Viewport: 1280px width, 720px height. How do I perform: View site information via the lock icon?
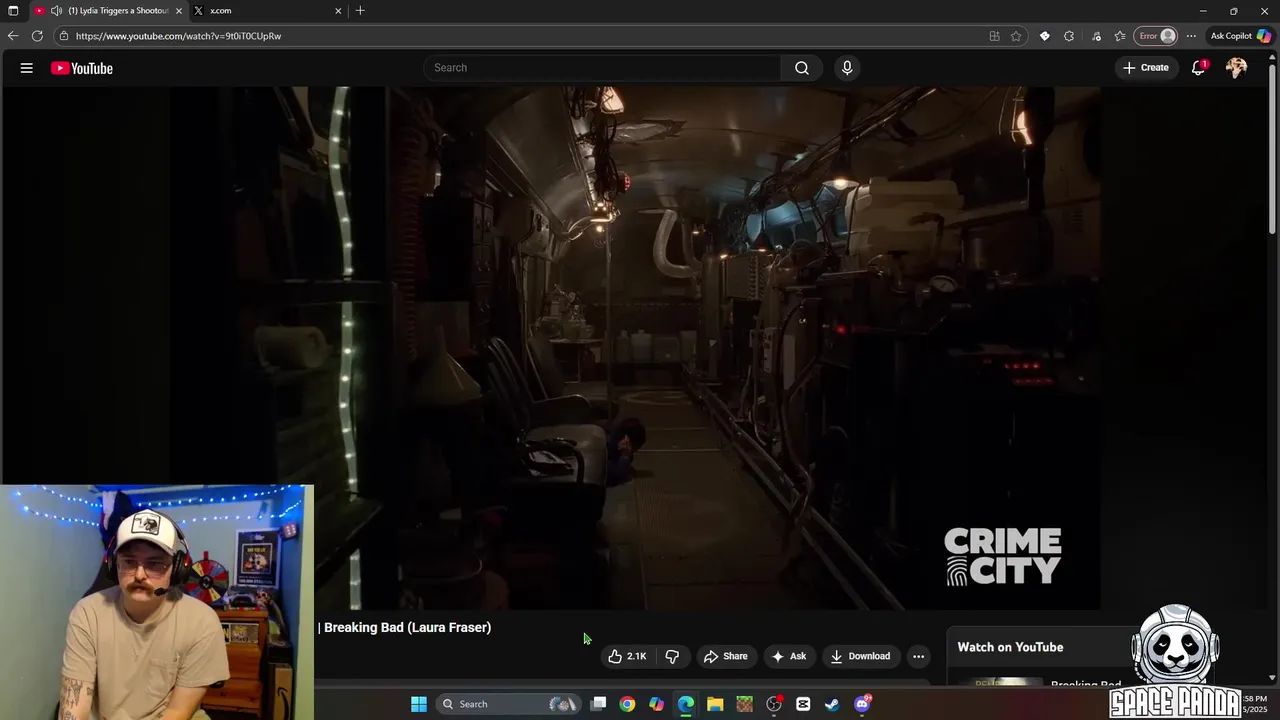click(x=64, y=36)
